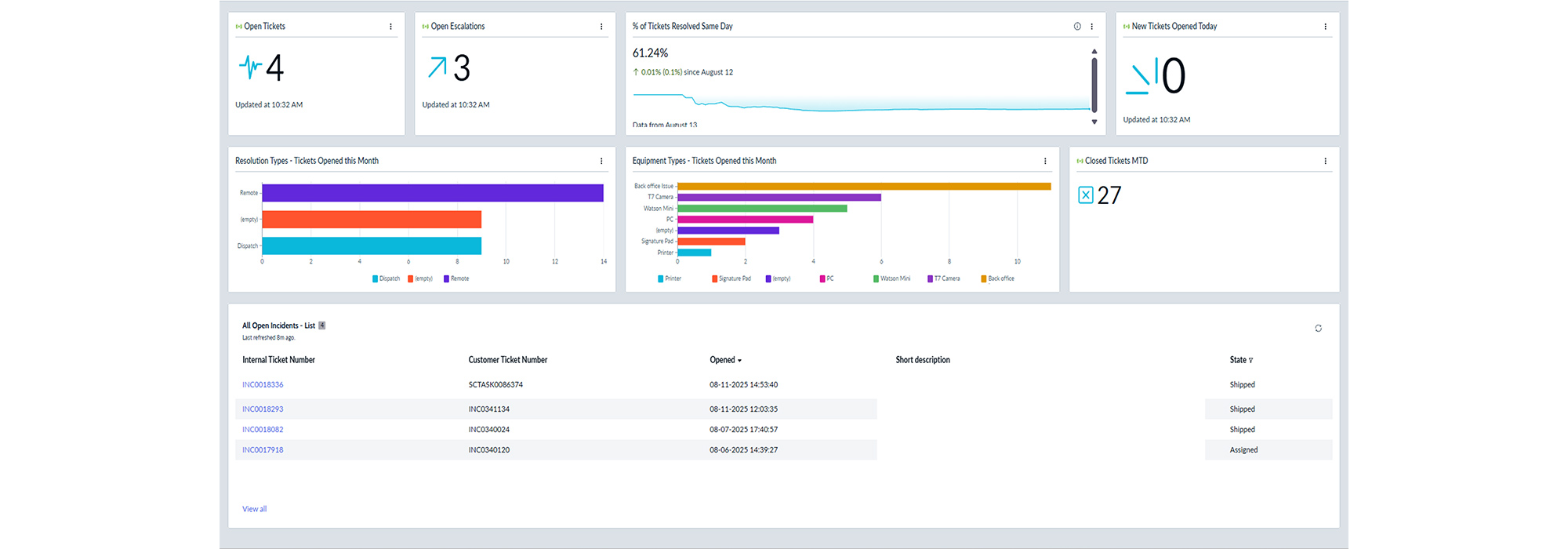Image resolution: width=1568 pixels, height=549 pixels.
Task: Click info icon on Tickets Resolved Same Day
Action: (1077, 27)
